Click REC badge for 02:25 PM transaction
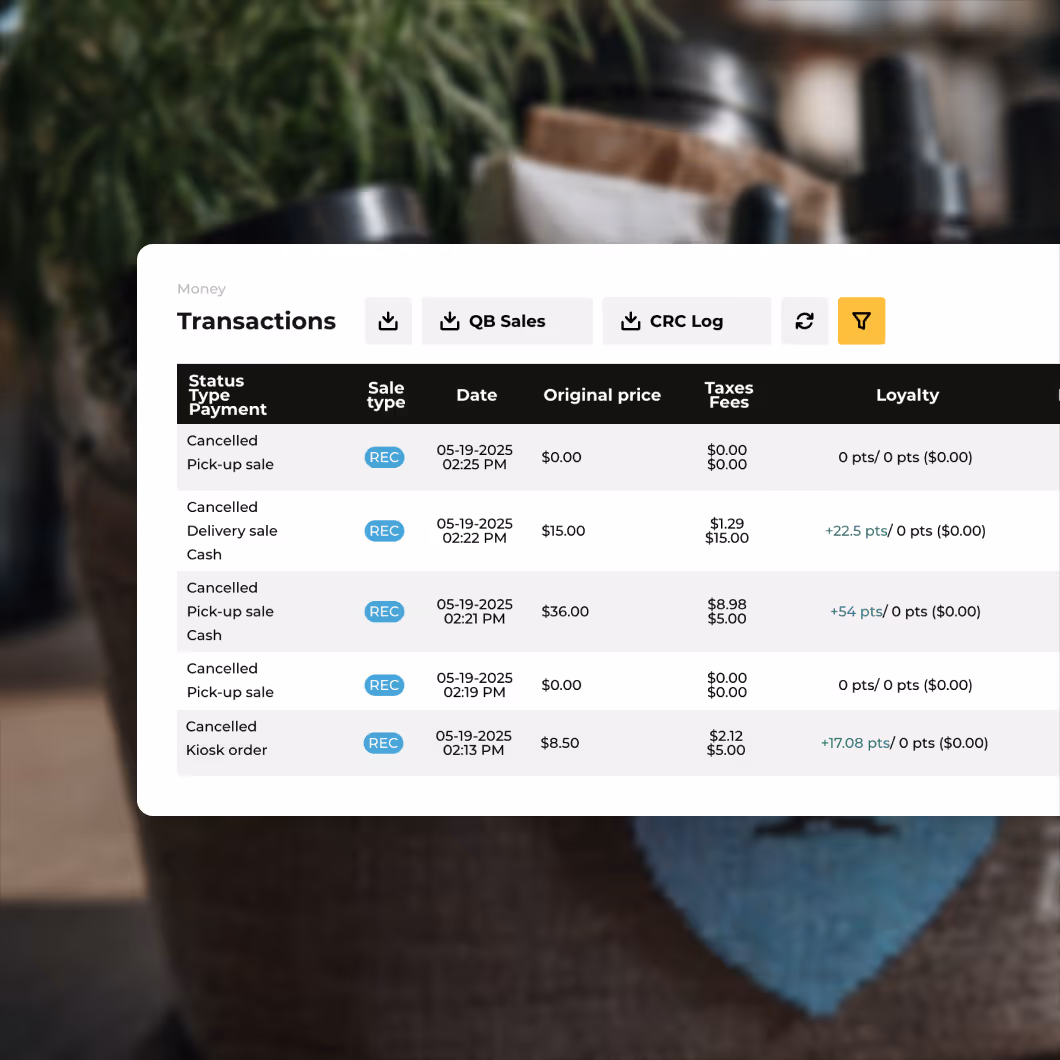The width and height of the screenshot is (1060, 1060). coord(384,457)
